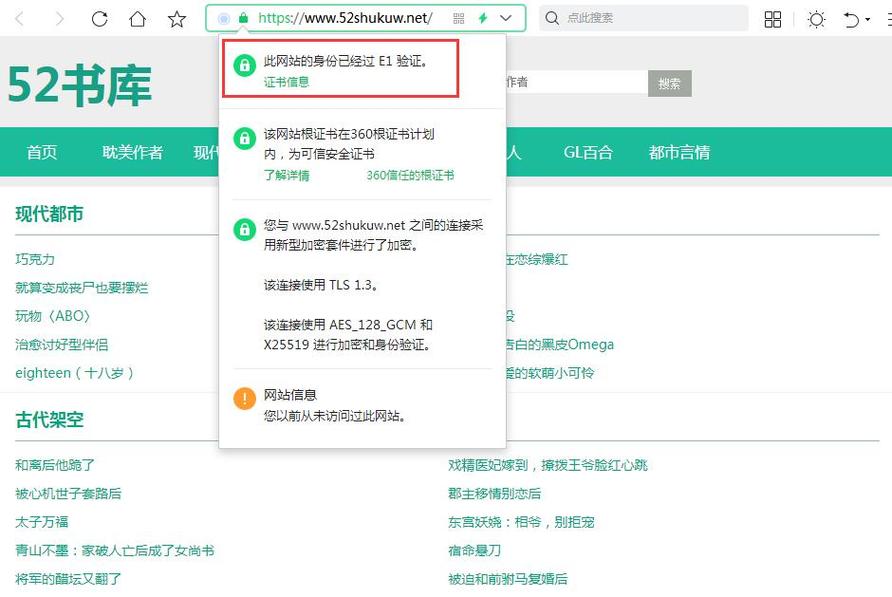Viewport: 892px width, 597px height.
Task: Open 被心机世子套路后
Action: 68,494
